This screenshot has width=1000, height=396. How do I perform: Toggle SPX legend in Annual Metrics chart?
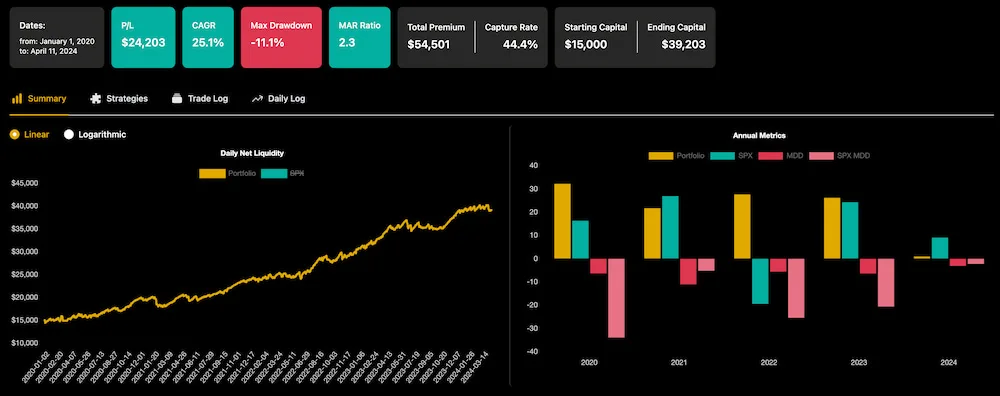[731, 156]
